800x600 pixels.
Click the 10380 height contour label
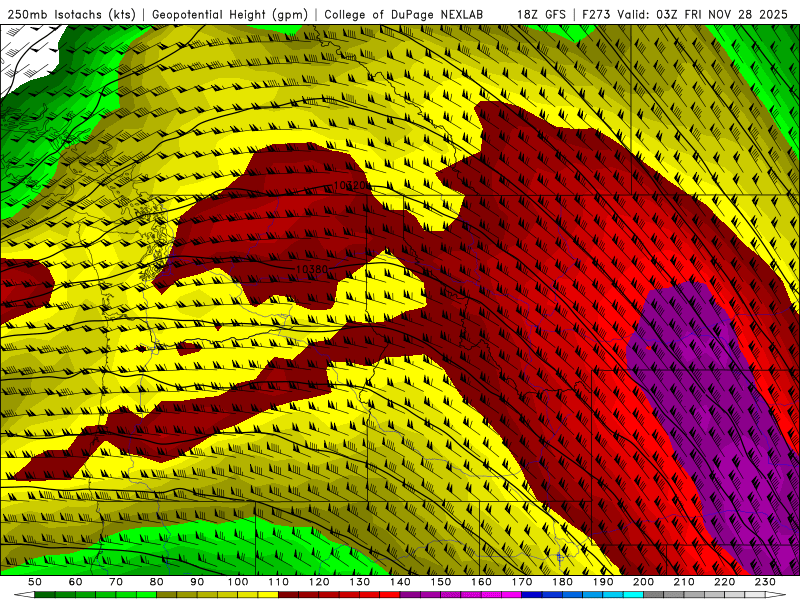coord(312,268)
